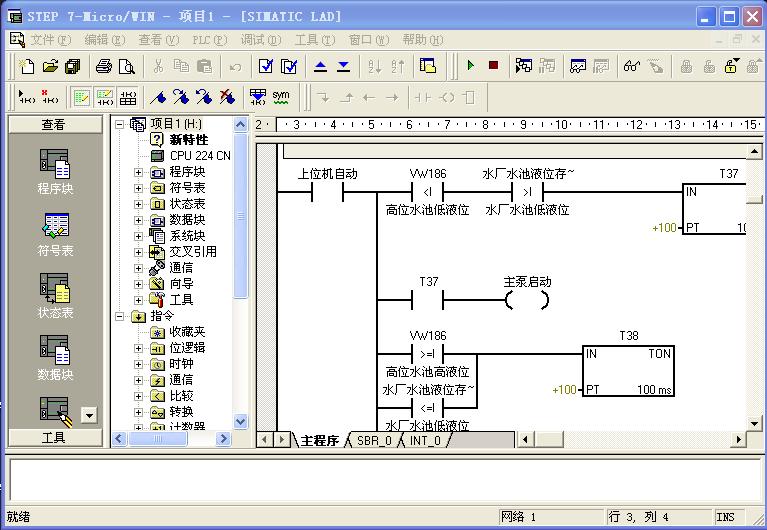This screenshot has height=530, width=767.
Task: Click the Compile checkmark icon
Action: (266, 66)
